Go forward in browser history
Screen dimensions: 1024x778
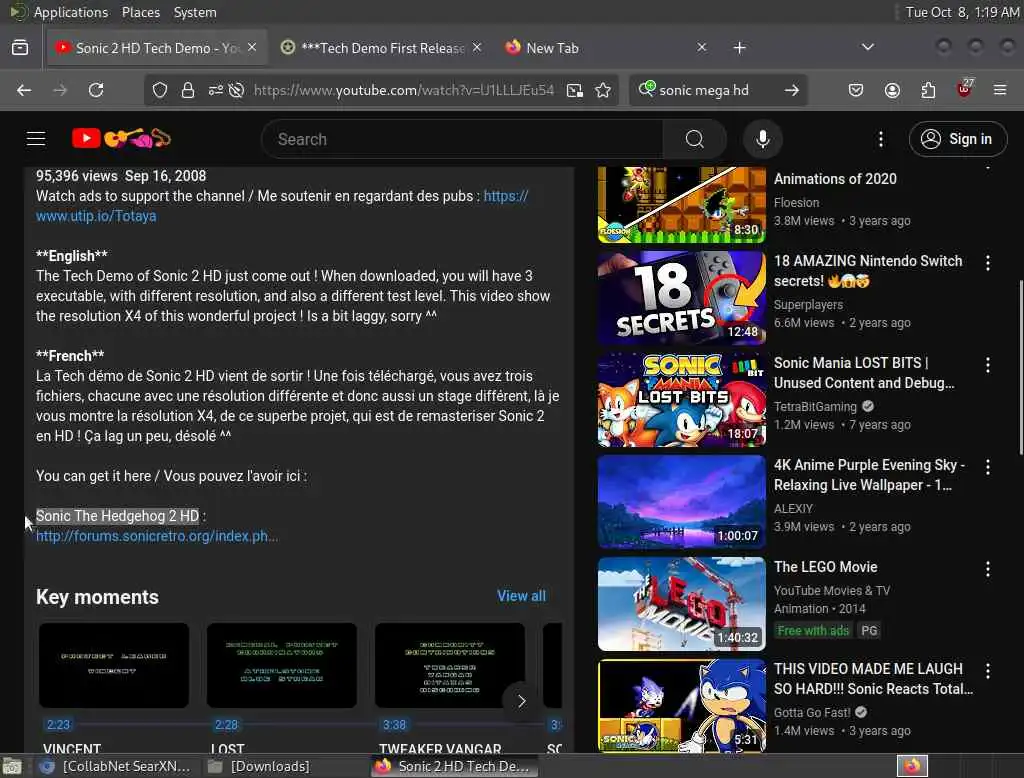[x=60, y=90]
